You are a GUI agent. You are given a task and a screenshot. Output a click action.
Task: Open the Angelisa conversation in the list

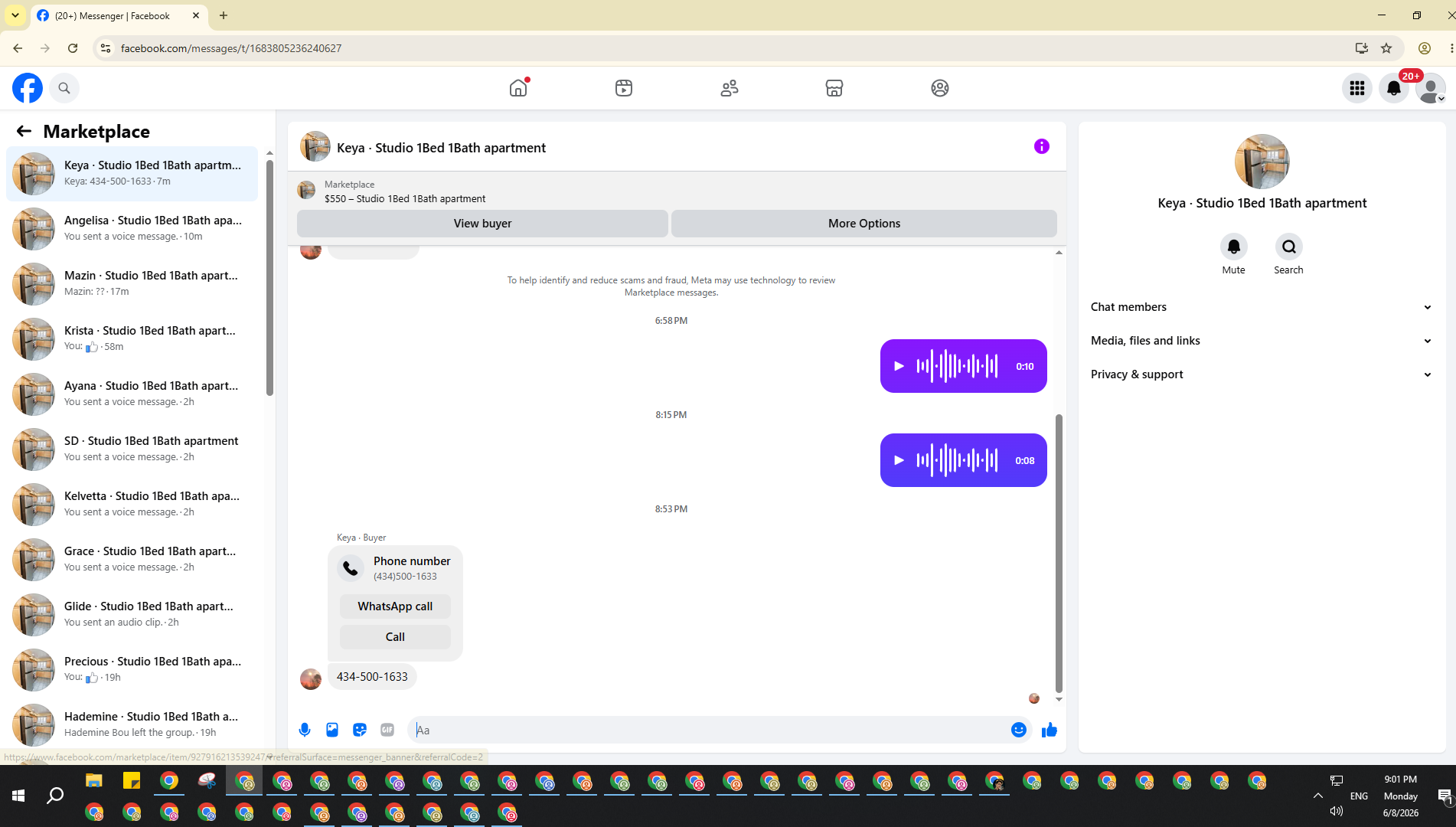tap(132, 229)
